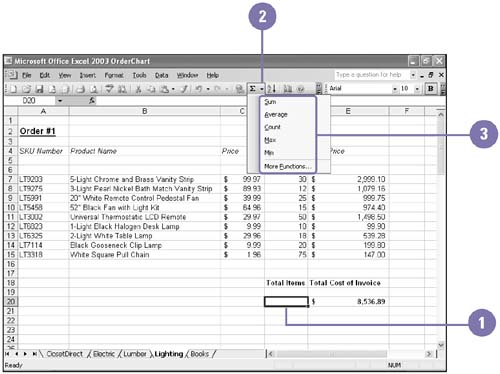500x374 pixels.
Task: Open the Tools menu
Action: click(x=139, y=75)
